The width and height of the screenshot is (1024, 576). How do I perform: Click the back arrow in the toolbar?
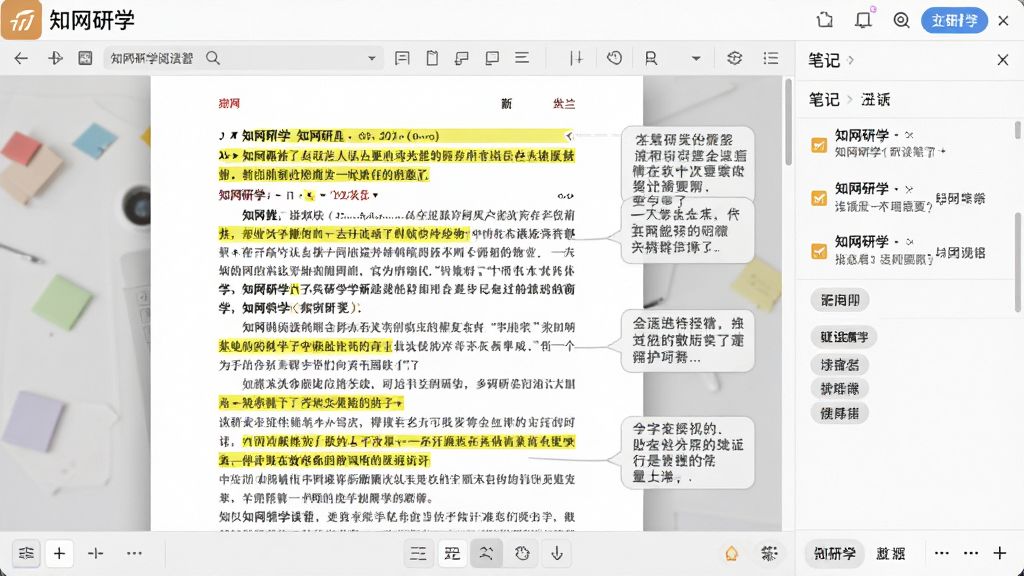21,58
